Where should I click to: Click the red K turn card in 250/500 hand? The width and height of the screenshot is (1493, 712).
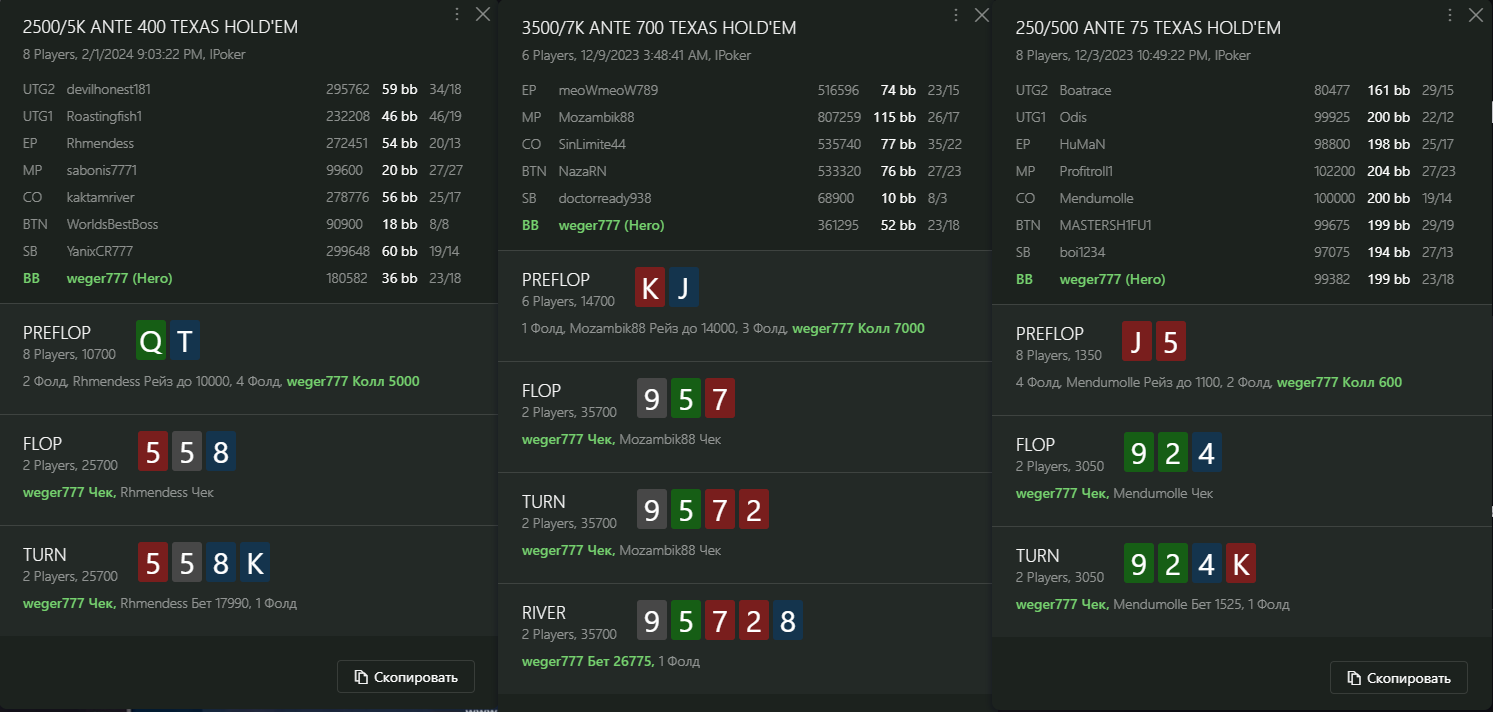click(x=1240, y=565)
